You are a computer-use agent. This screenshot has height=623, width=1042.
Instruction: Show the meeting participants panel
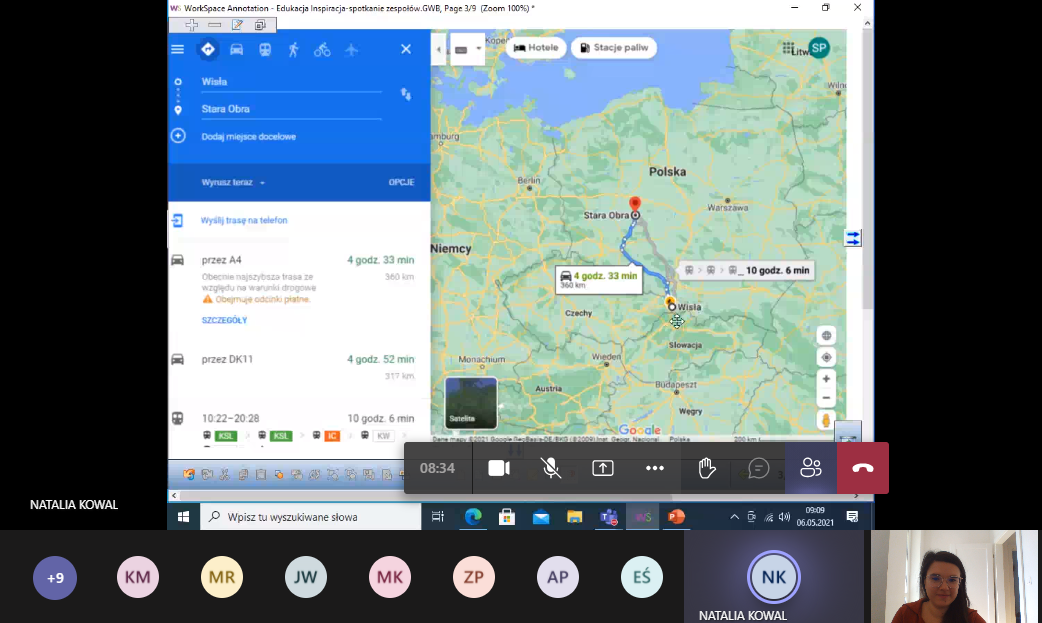[810, 468]
